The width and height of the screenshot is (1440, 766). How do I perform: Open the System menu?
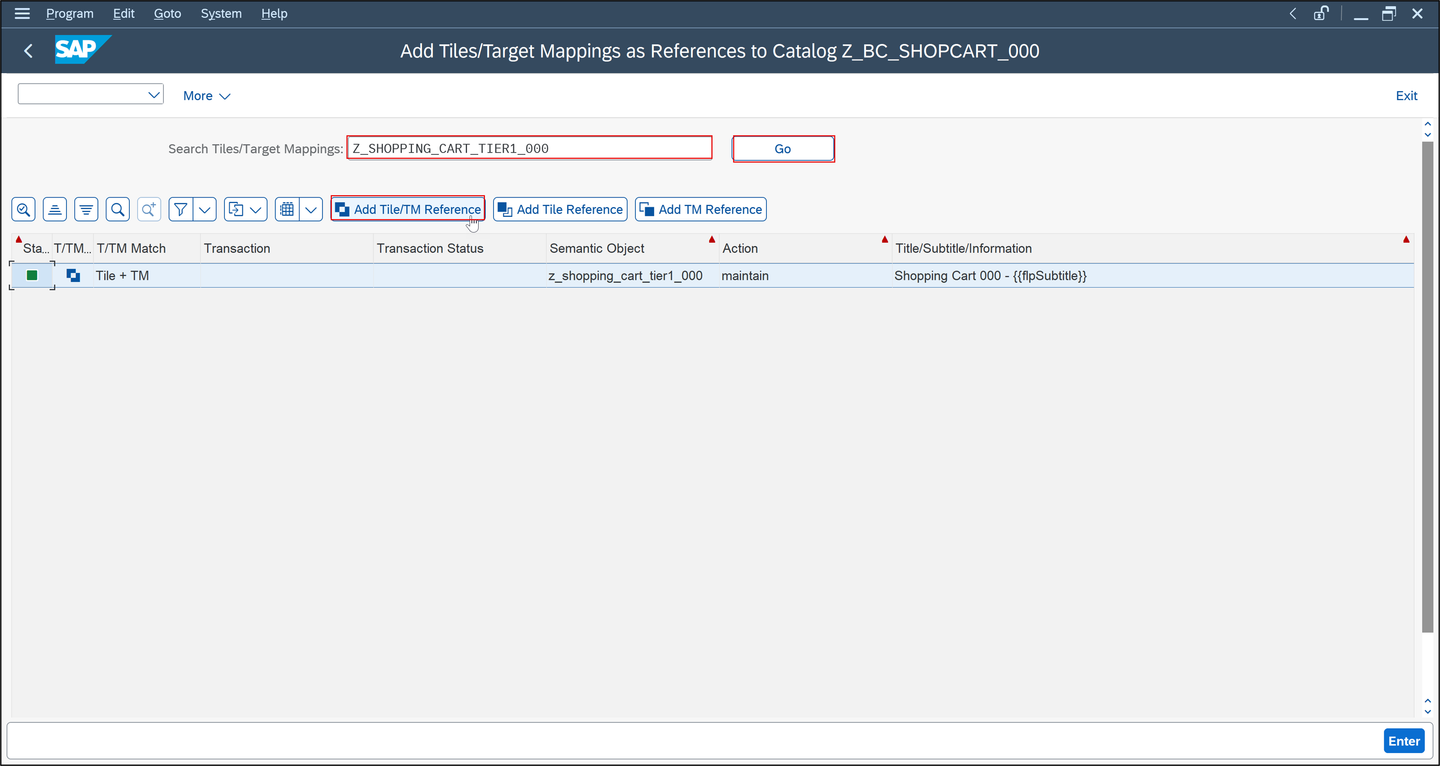(x=221, y=14)
